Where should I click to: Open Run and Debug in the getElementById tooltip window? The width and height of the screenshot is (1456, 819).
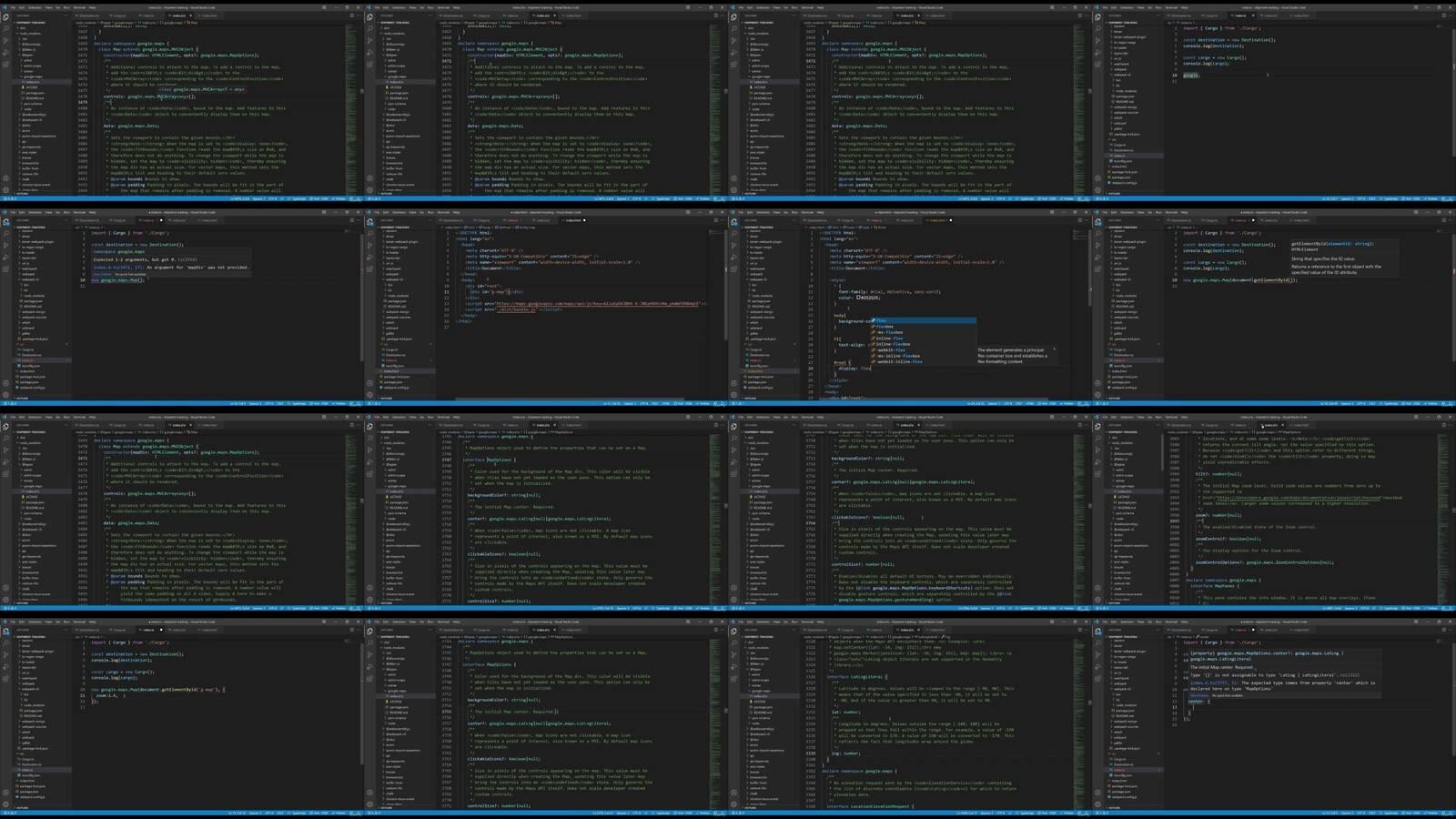pyautogui.click(x=1097, y=258)
